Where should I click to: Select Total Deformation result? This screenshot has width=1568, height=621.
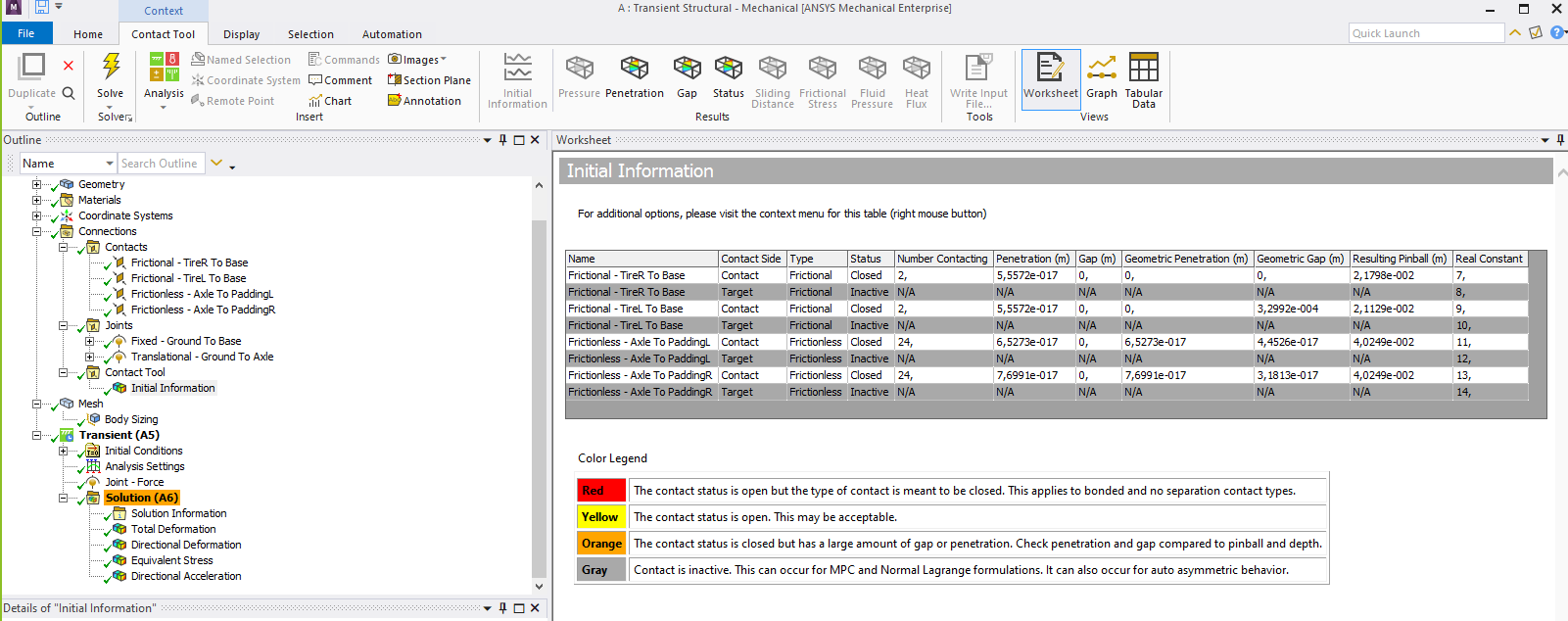173,529
